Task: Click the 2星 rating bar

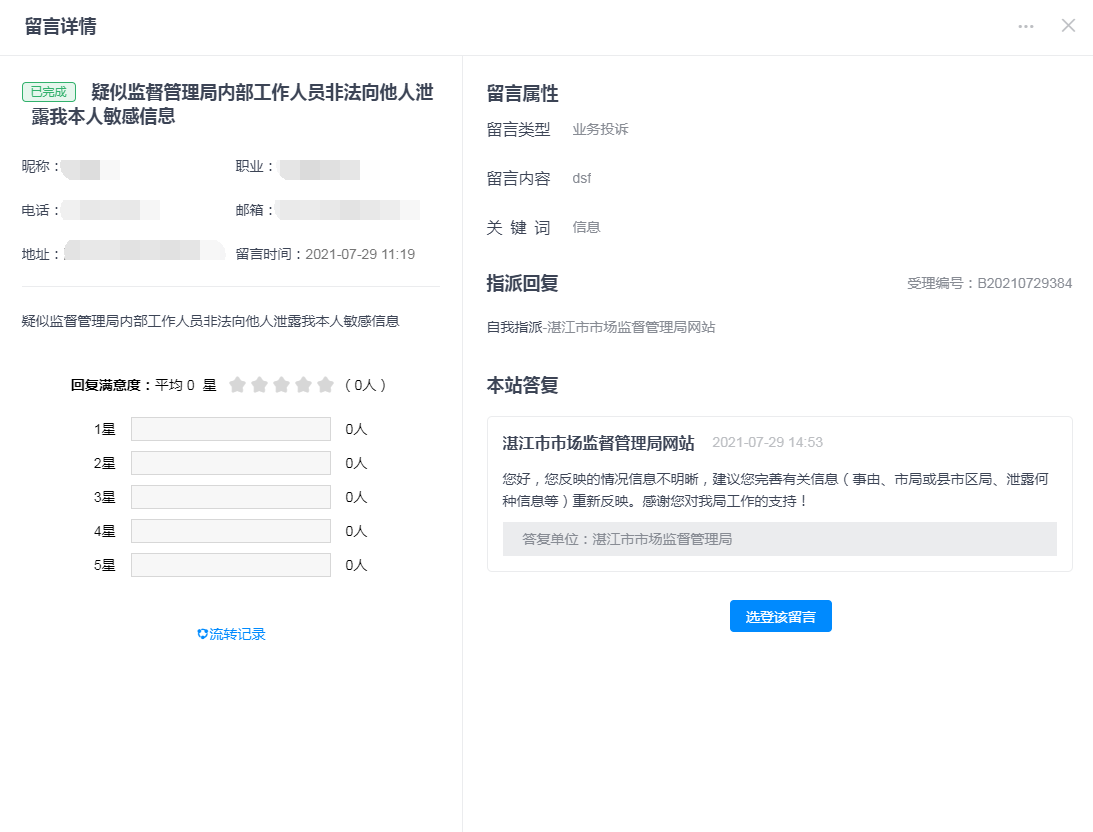Action: coord(230,463)
